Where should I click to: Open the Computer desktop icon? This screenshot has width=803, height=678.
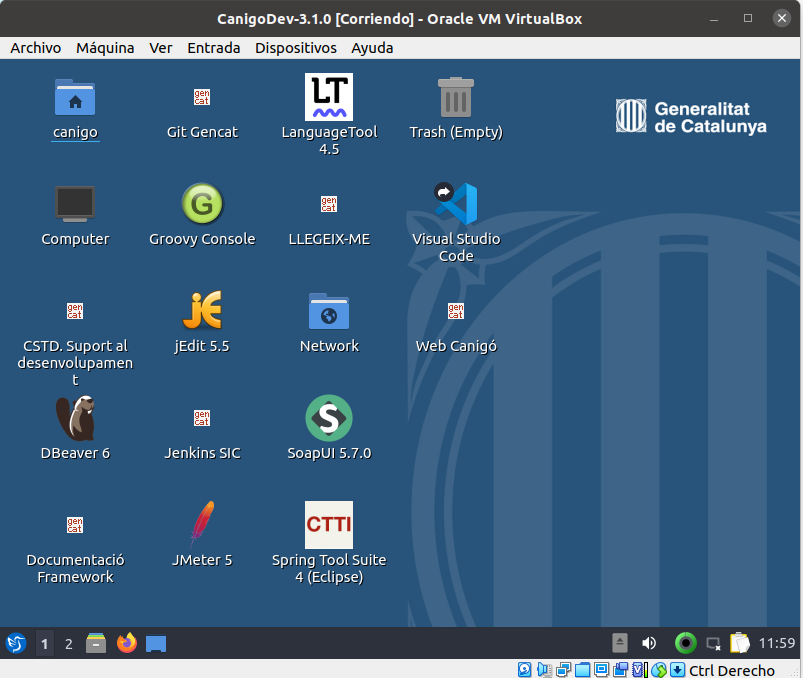point(75,204)
